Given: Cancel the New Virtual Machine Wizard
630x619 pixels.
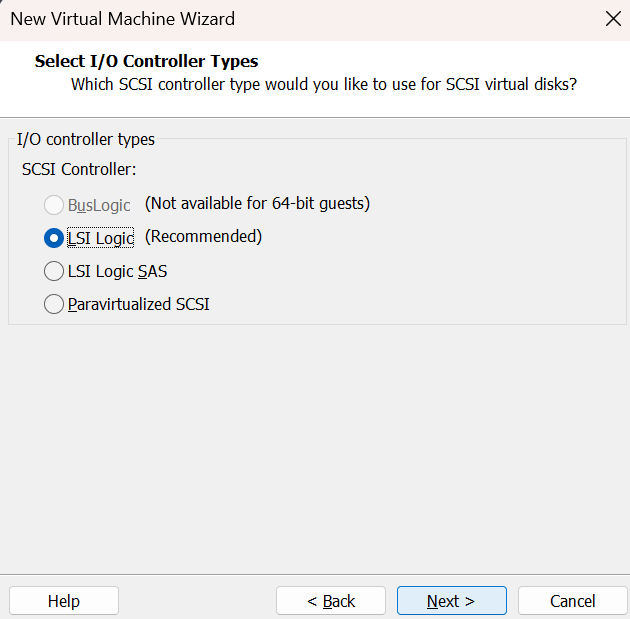Looking at the screenshot, I should tap(573, 601).
